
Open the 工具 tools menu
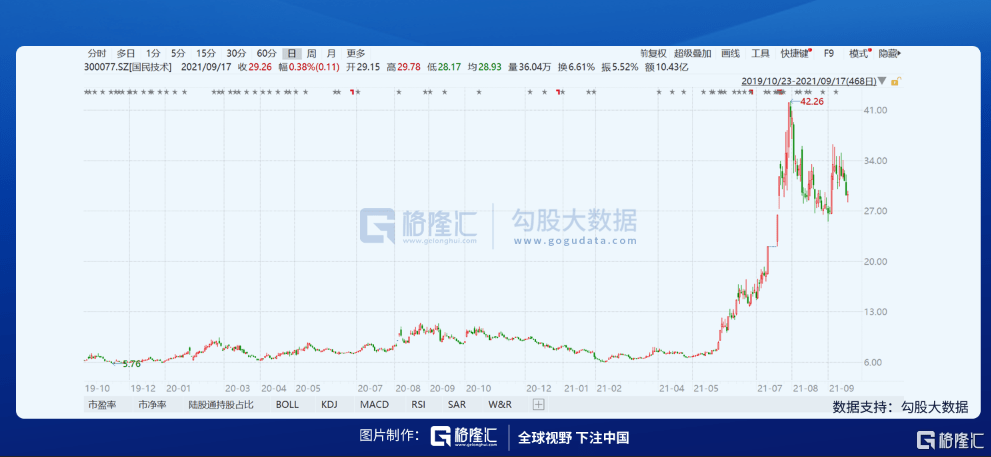[x=760, y=54]
